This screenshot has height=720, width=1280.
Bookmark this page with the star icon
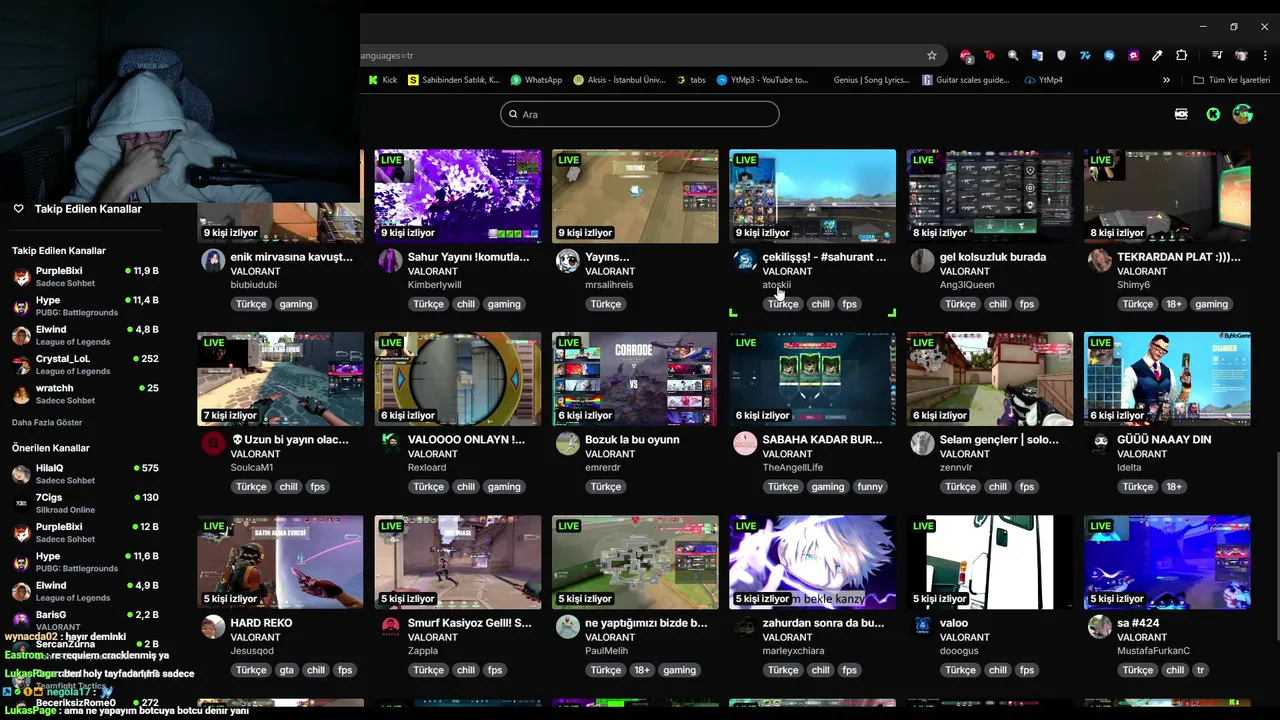coord(932,56)
